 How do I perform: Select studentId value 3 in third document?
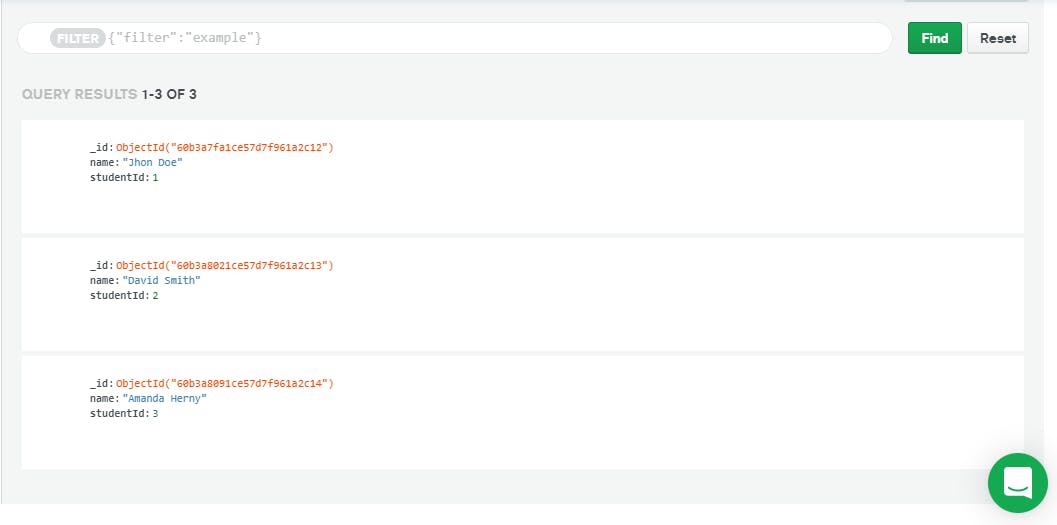(155, 414)
